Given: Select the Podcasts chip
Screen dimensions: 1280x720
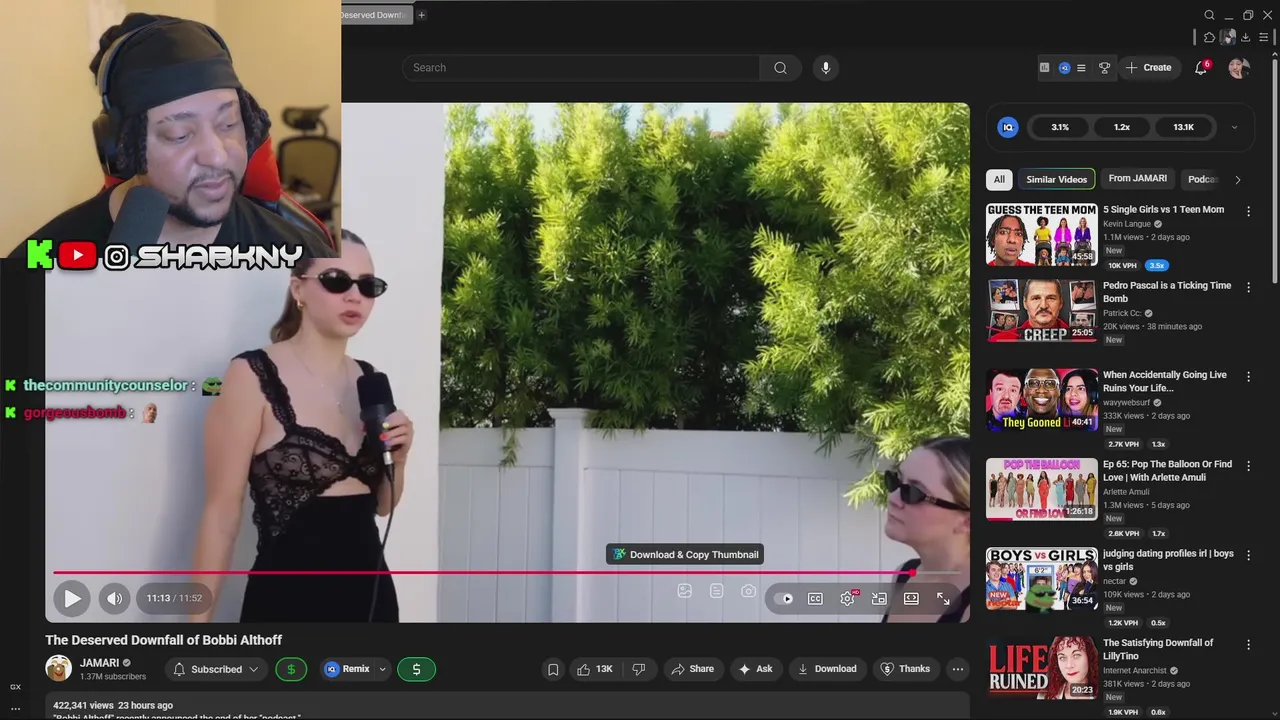Looking at the screenshot, I should tap(1202, 179).
